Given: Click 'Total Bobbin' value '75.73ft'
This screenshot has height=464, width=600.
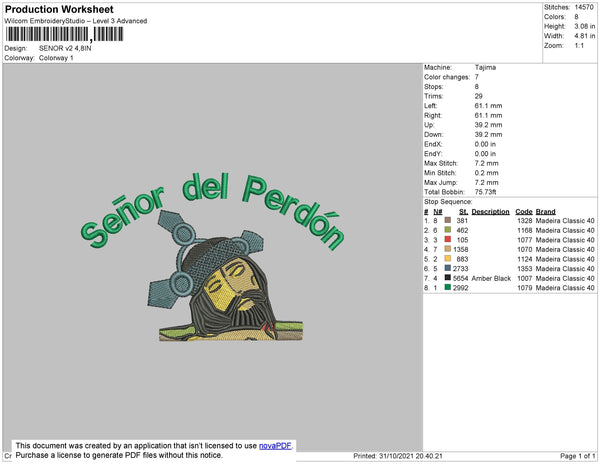Looking at the screenshot, I should [485, 192].
